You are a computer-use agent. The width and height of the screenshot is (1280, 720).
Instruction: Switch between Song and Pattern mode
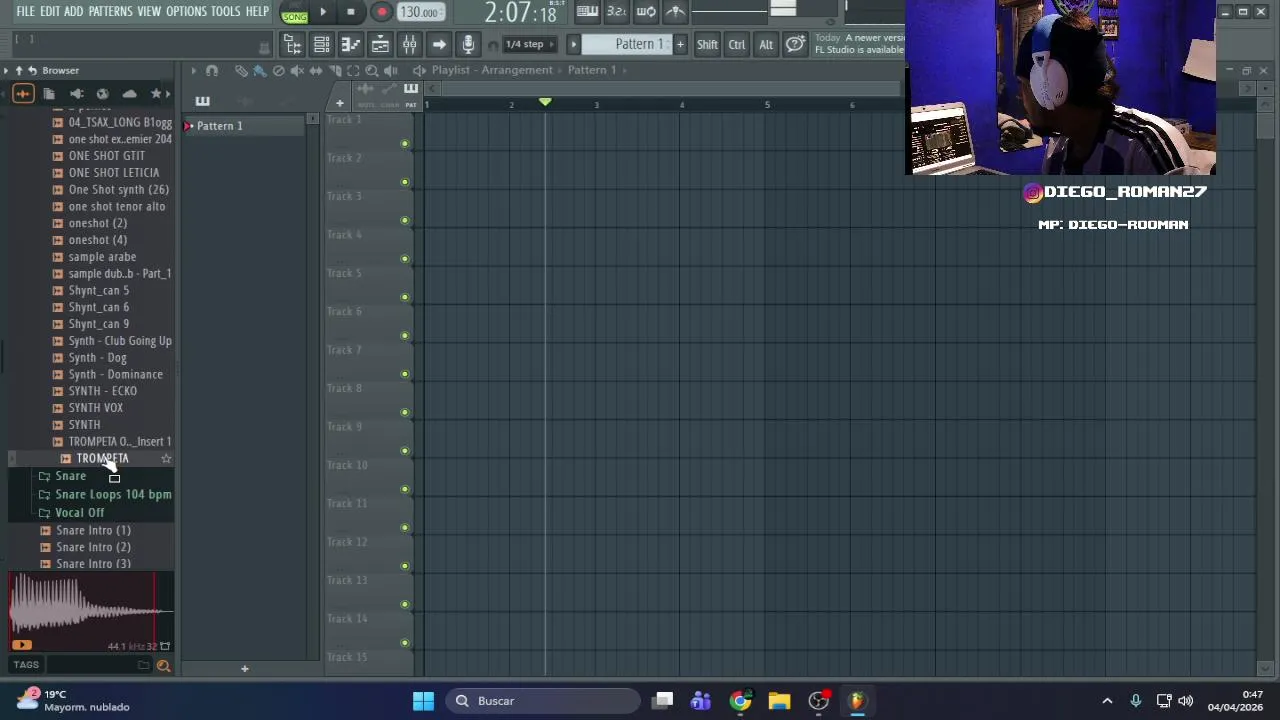click(294, 13)
